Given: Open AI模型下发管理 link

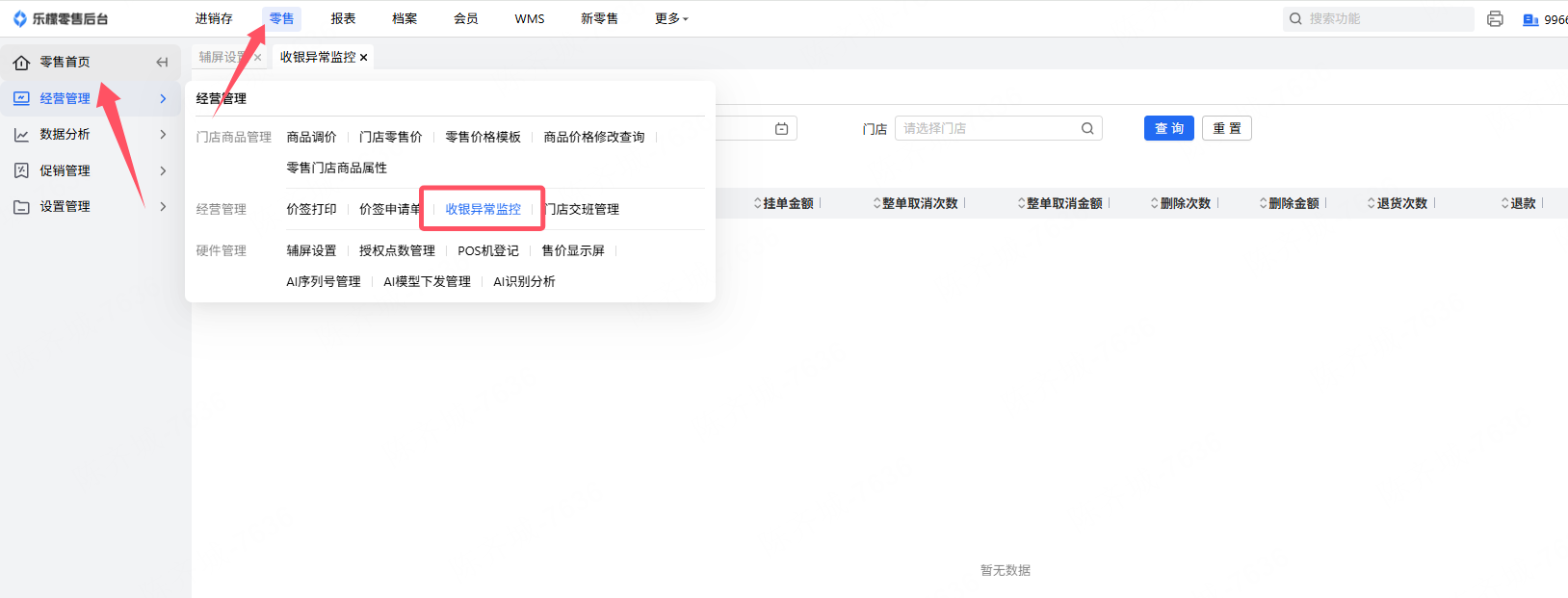Looking at the screenshot, I should pyautogui.click(x=427, y=281).
